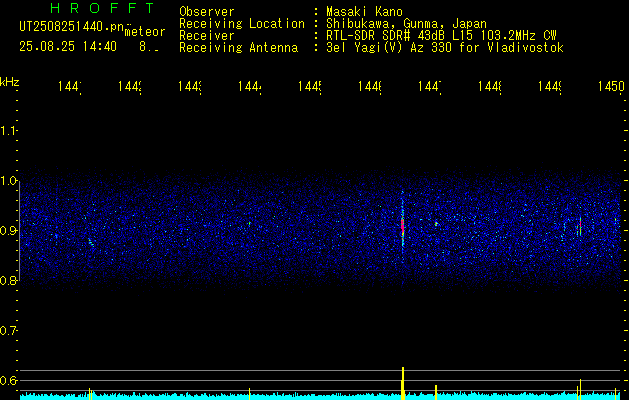Click the 1.0 frequency axis label
This screenshot has height=400, width=629.
[8, 181]
